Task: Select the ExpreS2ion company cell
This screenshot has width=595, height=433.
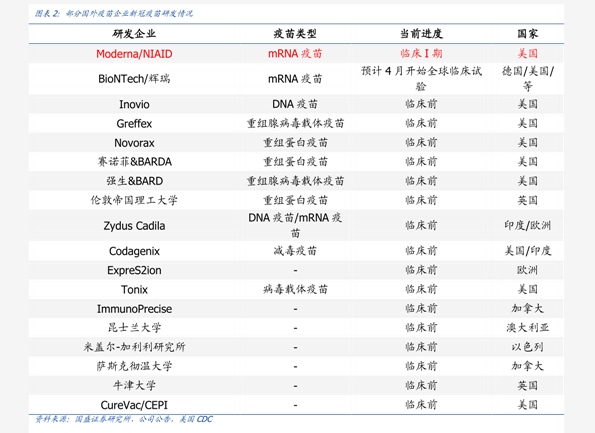Action: click(134, 271)
